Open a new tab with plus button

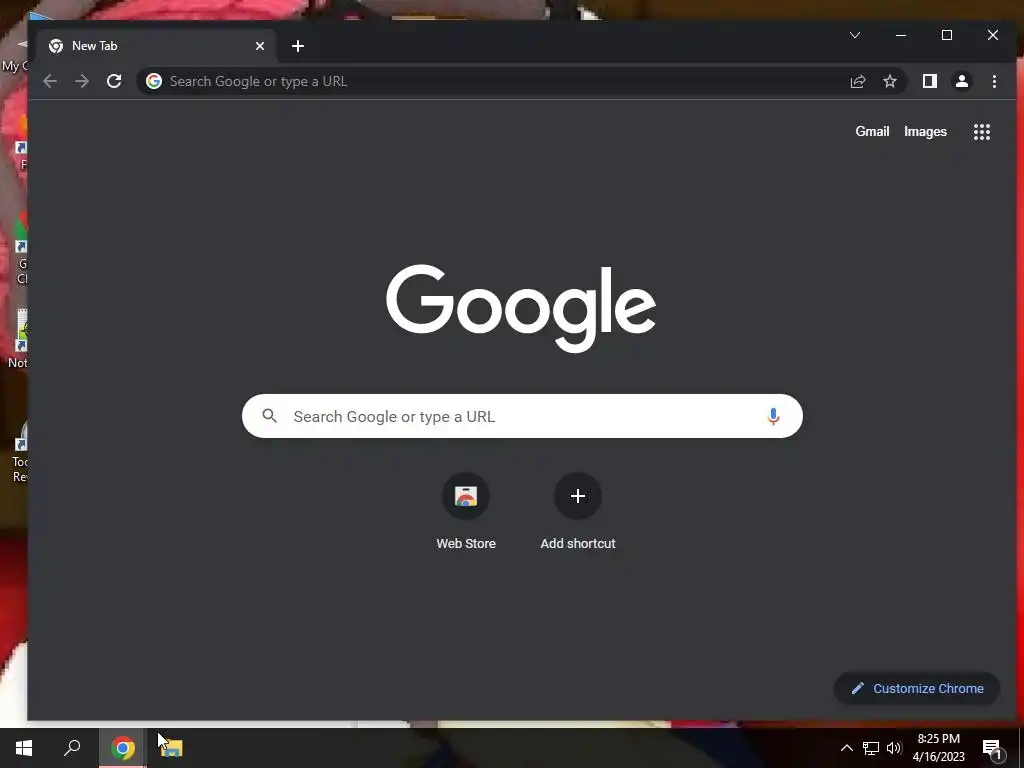click(x=298, y=46)
